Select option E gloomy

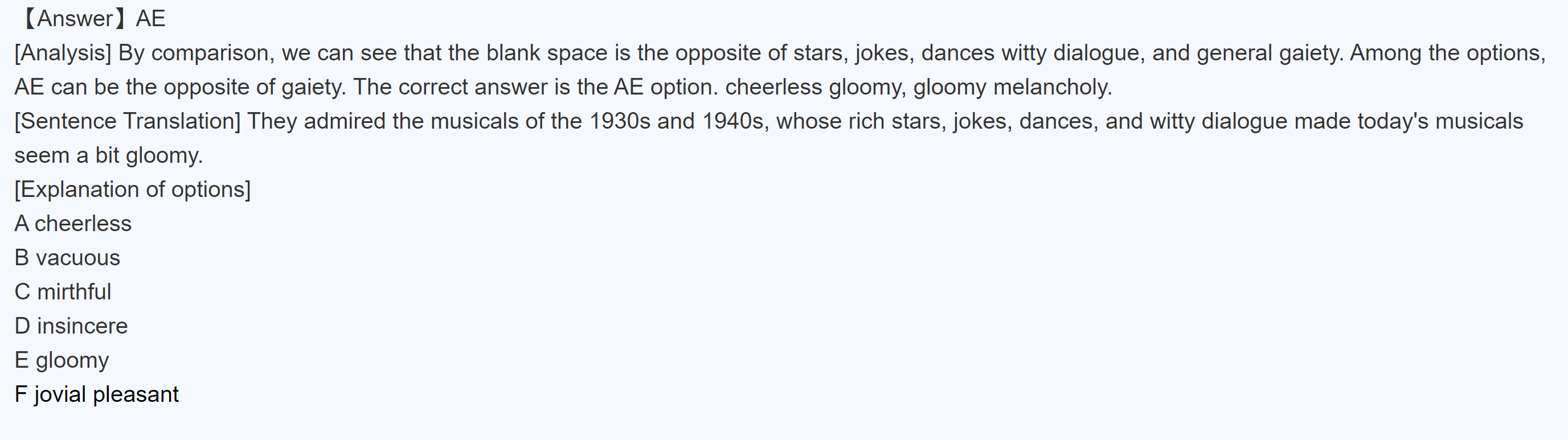click(x=62, y=360)
